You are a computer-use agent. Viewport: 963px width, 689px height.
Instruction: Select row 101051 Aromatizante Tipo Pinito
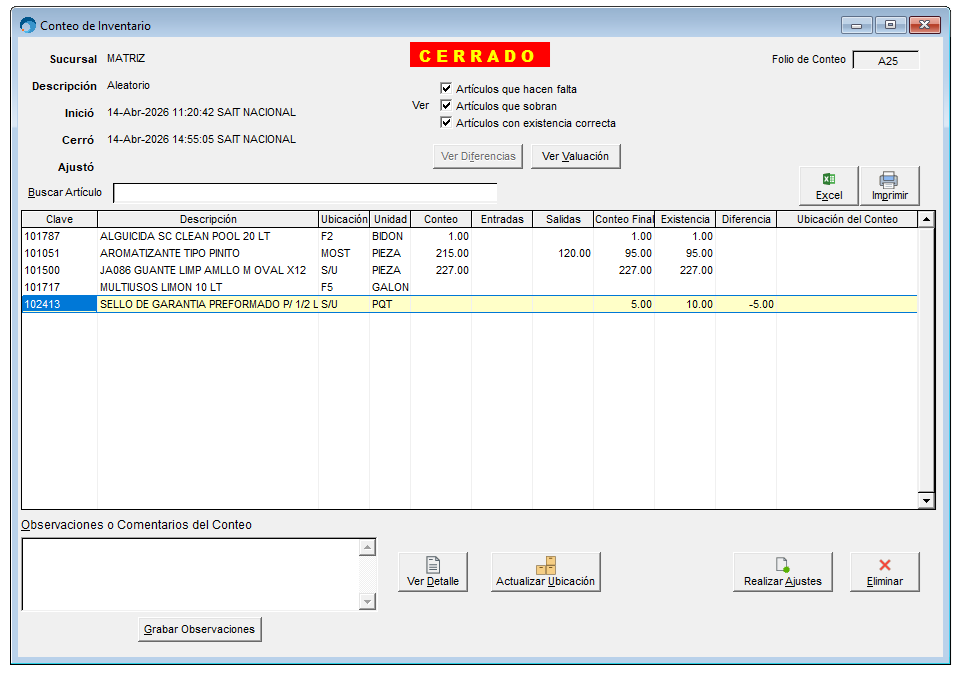point(170,253)
